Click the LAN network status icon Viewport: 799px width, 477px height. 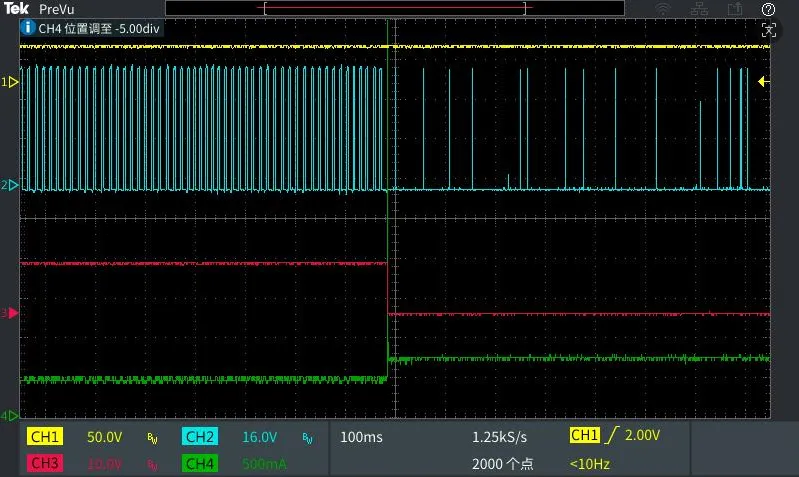coord(699,9)
